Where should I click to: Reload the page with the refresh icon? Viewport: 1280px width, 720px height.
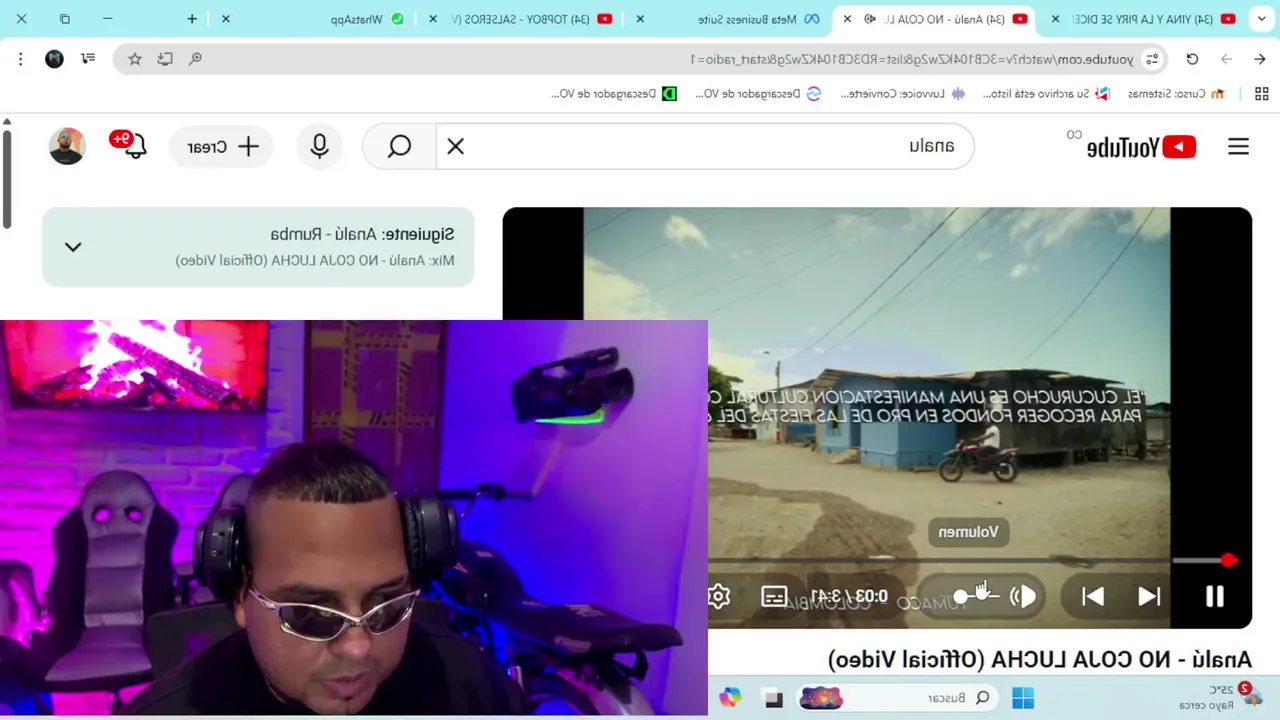tap(1192, 59)
